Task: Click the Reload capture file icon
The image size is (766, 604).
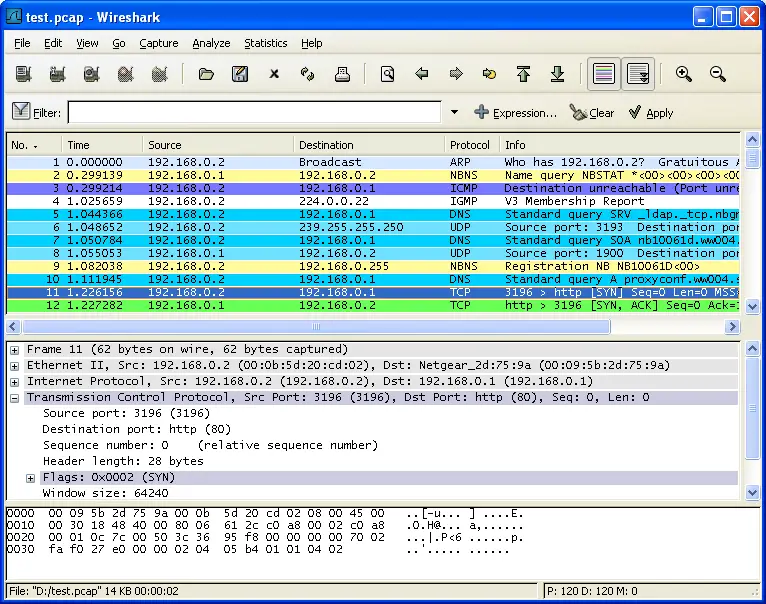Action: tap(308, 74)
